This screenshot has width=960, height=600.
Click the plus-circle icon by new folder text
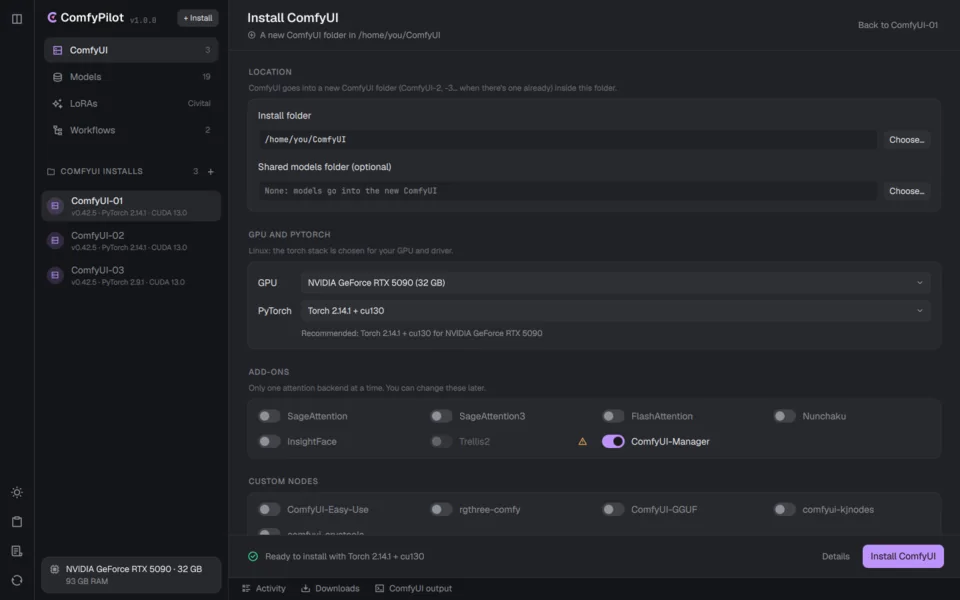click(x=252, y=36)
